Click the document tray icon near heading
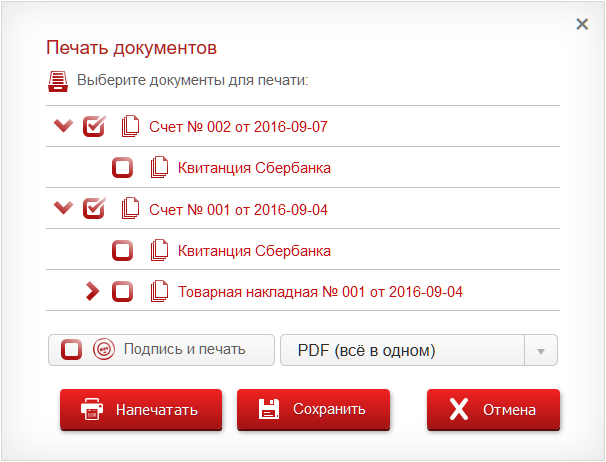 click(x=58, y=81)
